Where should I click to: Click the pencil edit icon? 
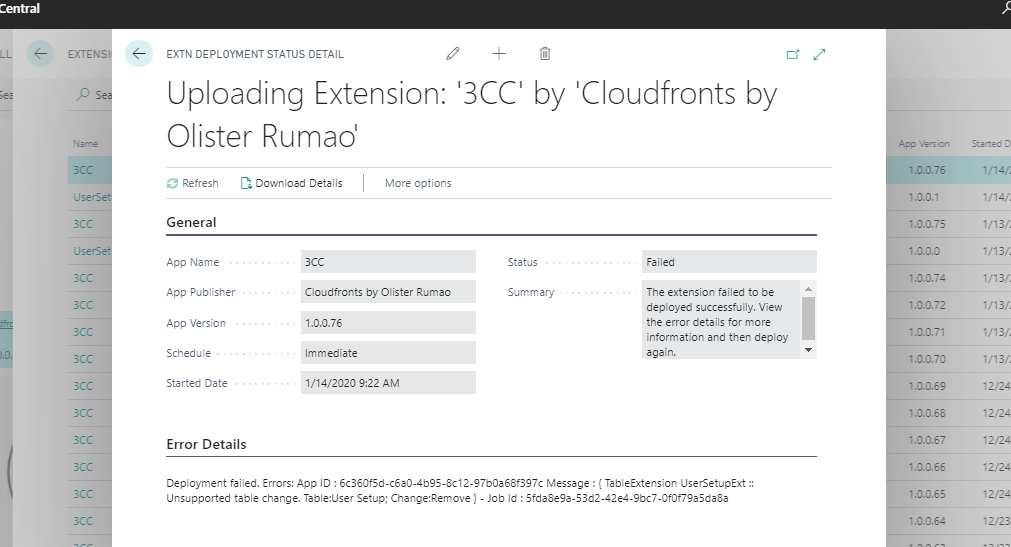pyautogui.click(x=453, y=54)
